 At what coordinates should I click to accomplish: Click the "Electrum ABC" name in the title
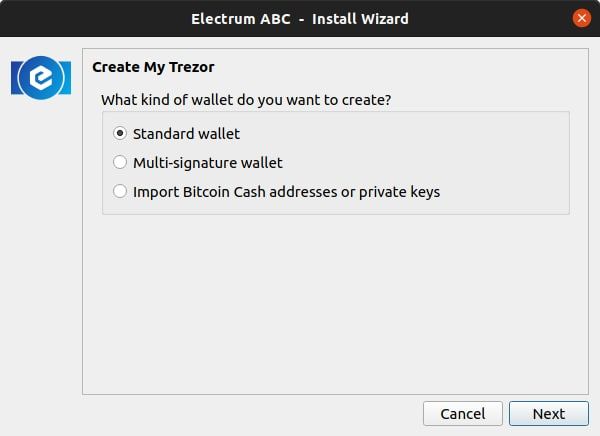click(x=235, y=18)
